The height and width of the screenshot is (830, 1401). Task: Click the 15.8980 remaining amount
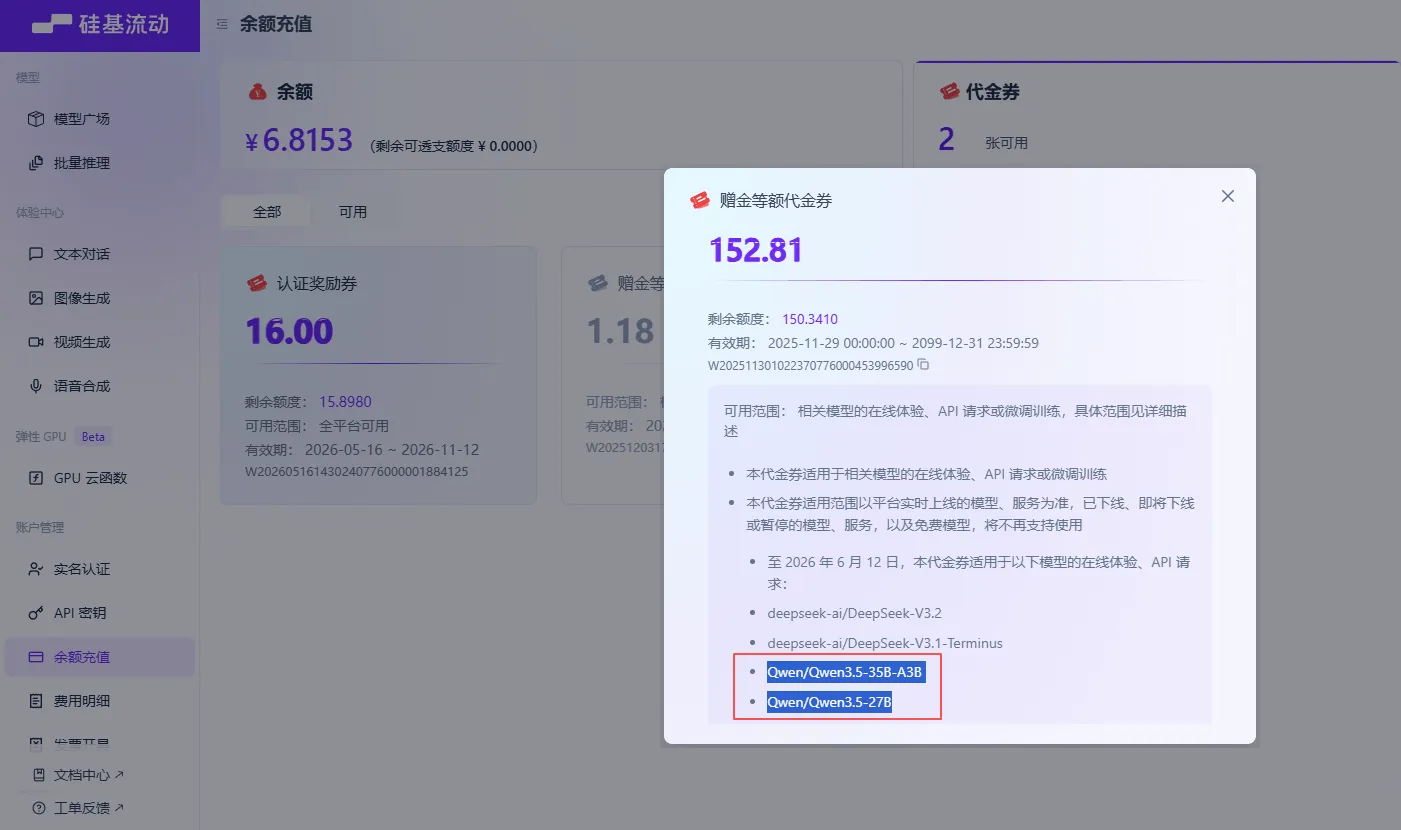[345, 402]
